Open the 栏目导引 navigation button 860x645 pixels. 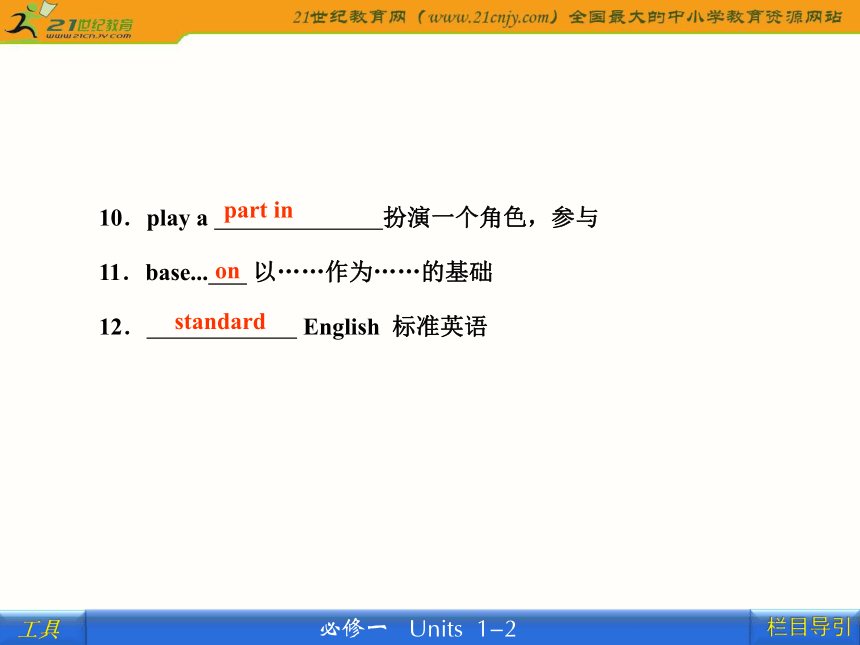pyautogui.click(x=805, y=627)
